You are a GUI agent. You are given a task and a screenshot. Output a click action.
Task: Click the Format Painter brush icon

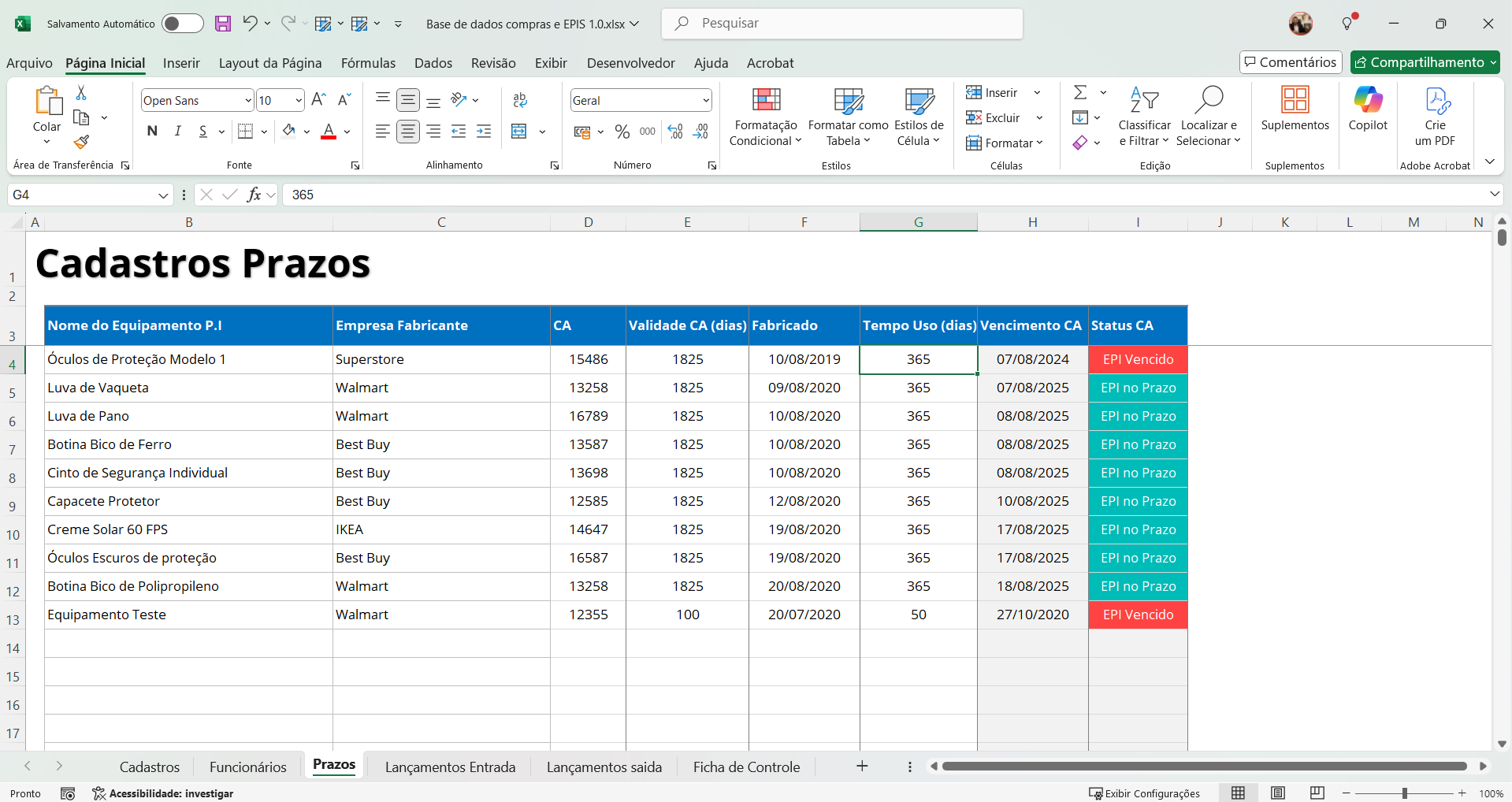click(x=81, y=143)
